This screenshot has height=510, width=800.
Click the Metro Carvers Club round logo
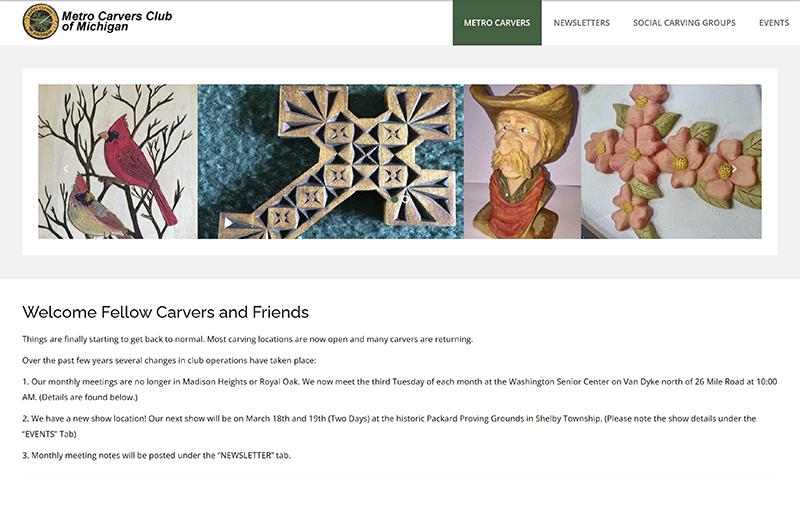coord(41,22)
